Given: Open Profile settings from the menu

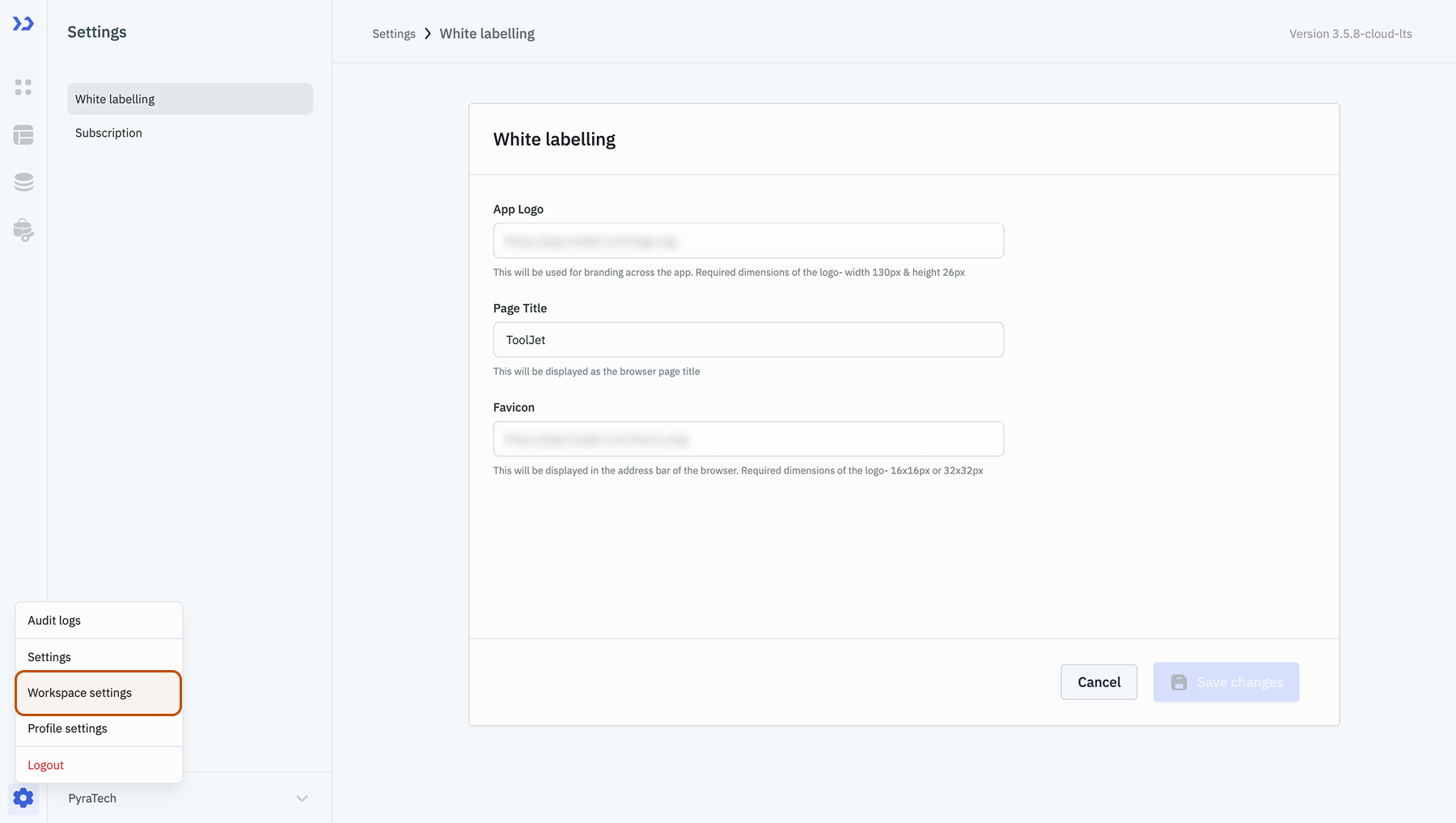Looking at the screenshot, I should [x=67, y=728].
